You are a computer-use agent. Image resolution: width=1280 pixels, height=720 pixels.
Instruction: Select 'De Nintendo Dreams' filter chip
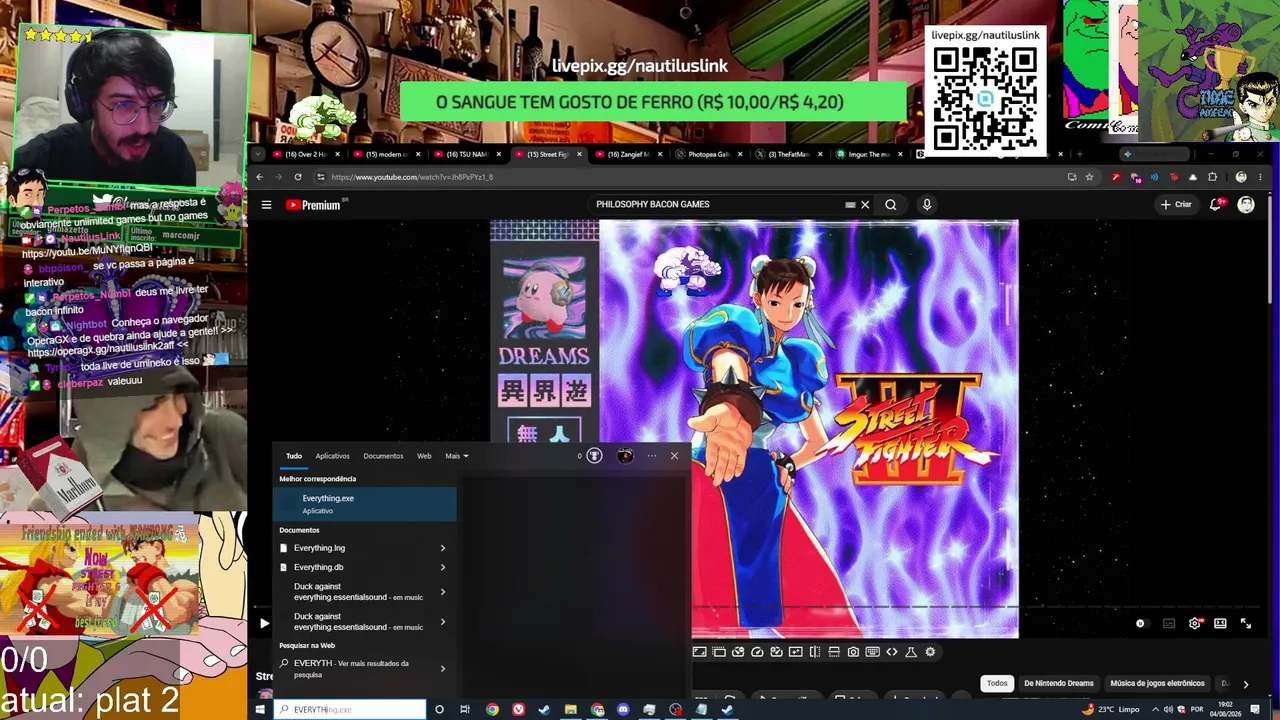coord(1059,684)
